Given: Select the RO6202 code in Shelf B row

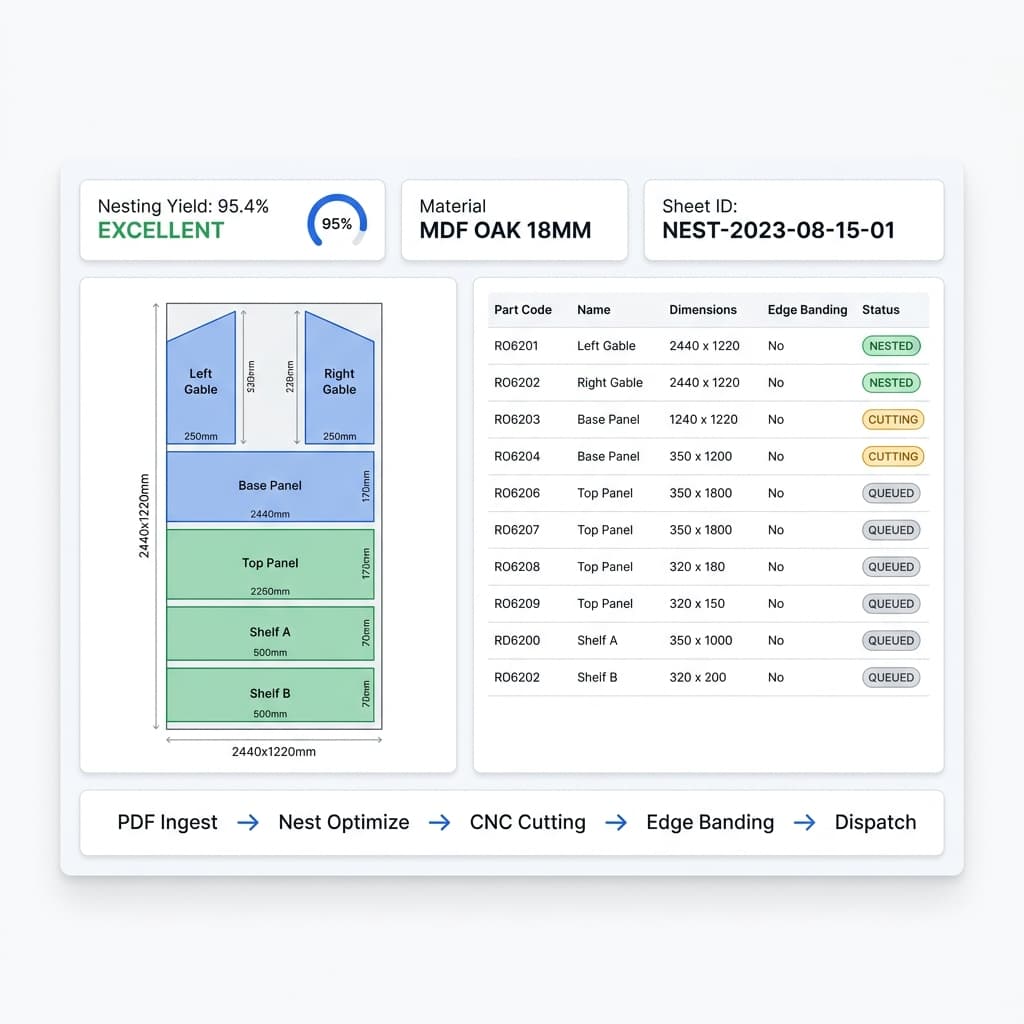Looking at the screenshot, I should [x=517, y=677].
